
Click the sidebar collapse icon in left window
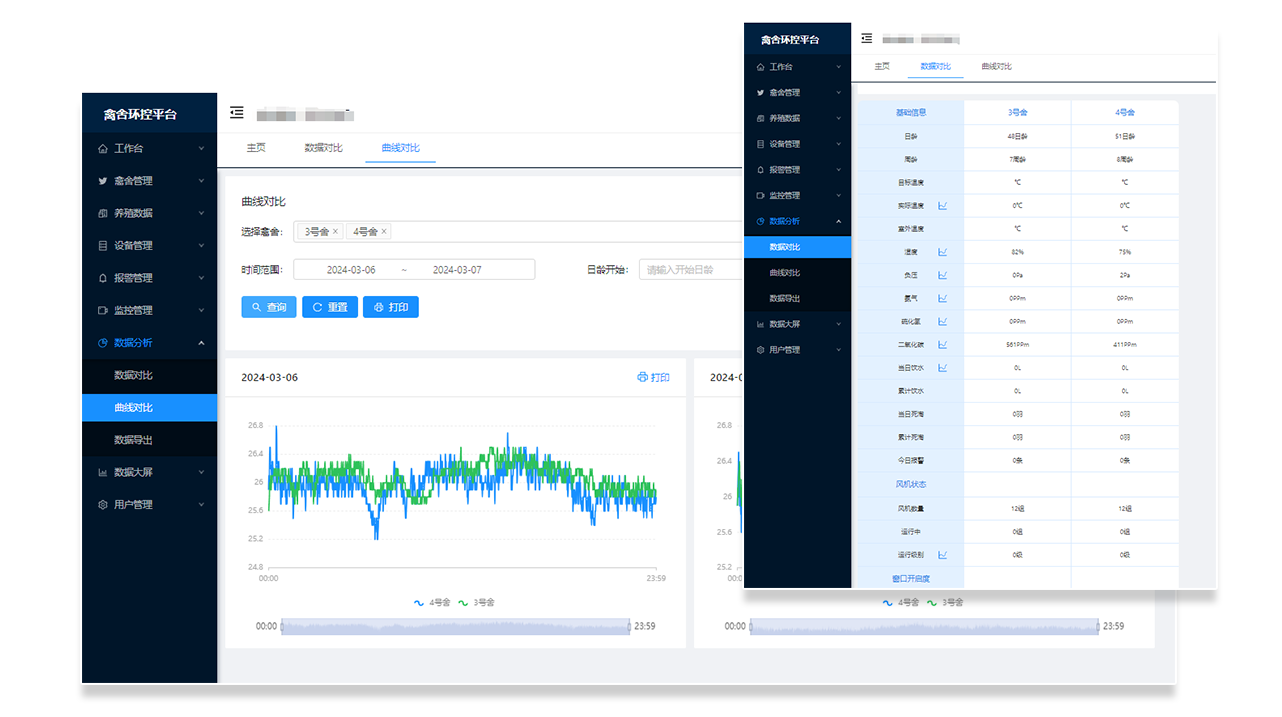(236, 113)
